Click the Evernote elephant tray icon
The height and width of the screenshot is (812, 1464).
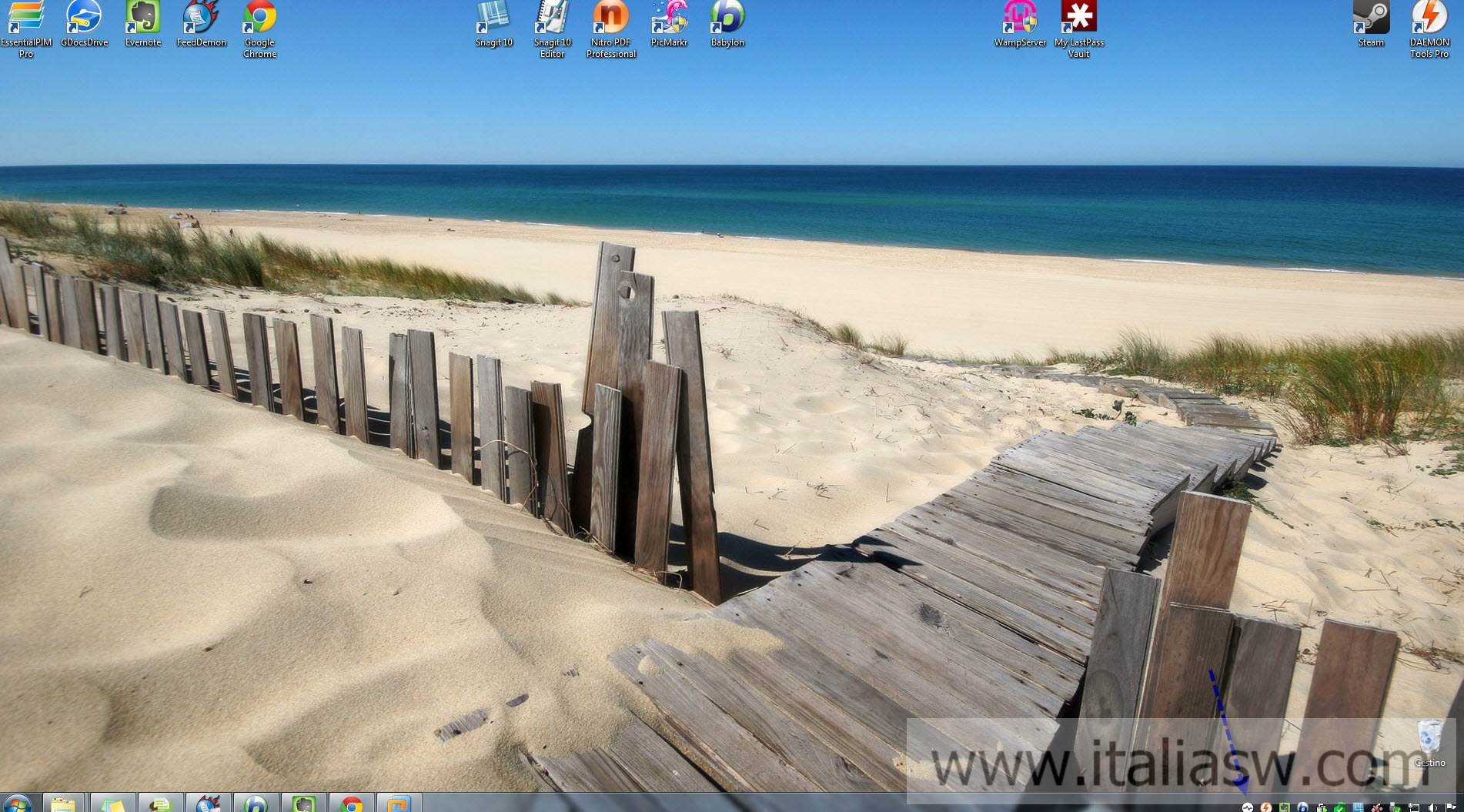tap(1285, 807)
